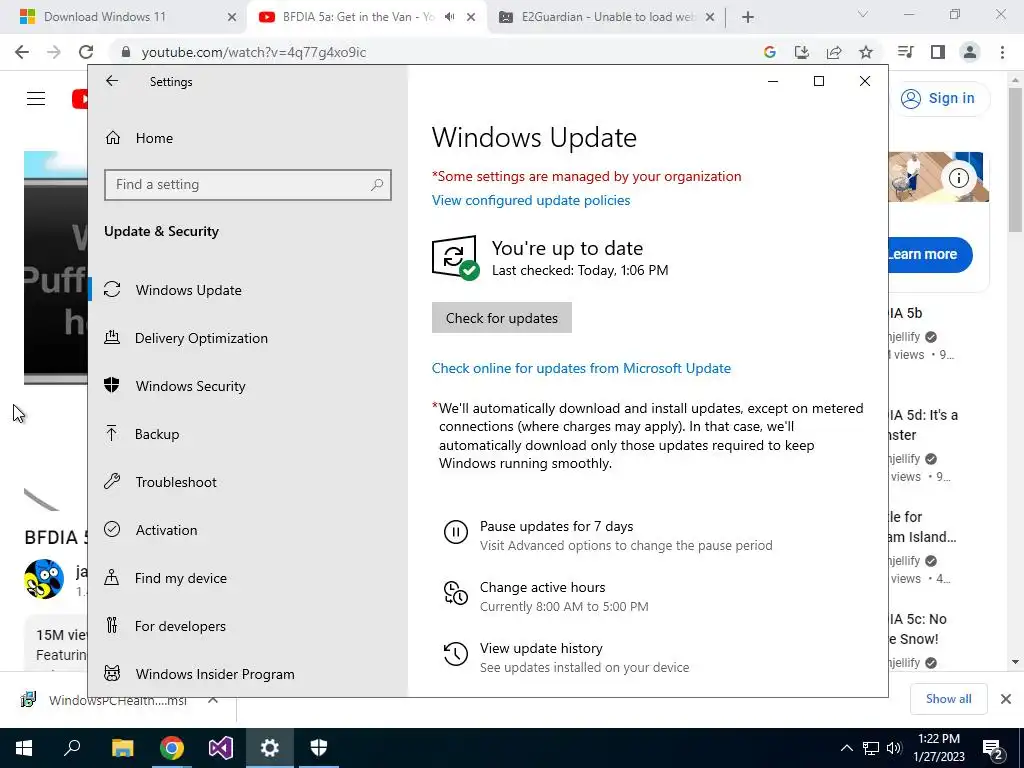Viewport: 1024px width, 768px height.
Task: Click the YouTube URL in address bar
Action: (x=253, y=52)
